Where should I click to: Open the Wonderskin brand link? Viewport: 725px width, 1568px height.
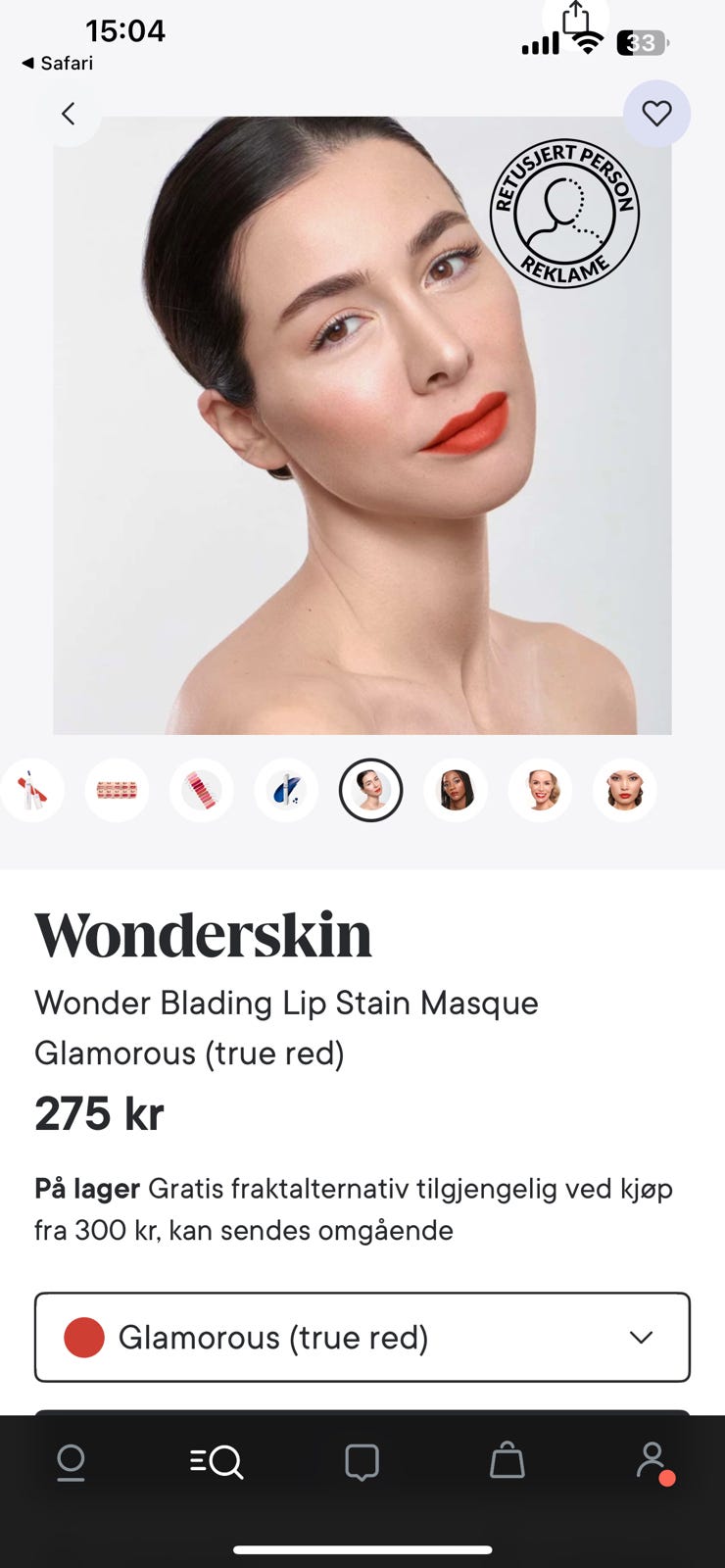204,935
